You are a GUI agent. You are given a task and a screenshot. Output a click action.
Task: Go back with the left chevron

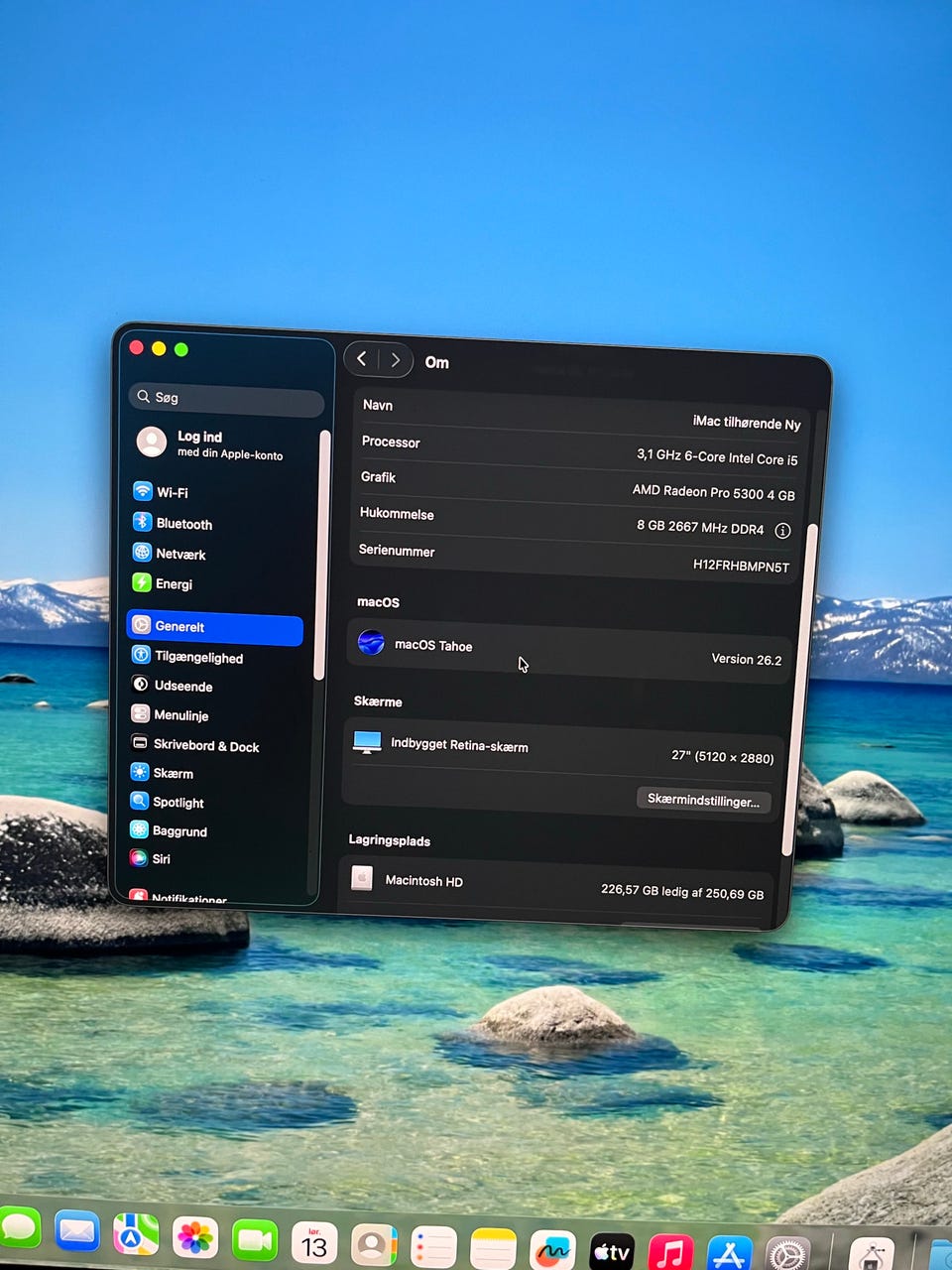362,359
